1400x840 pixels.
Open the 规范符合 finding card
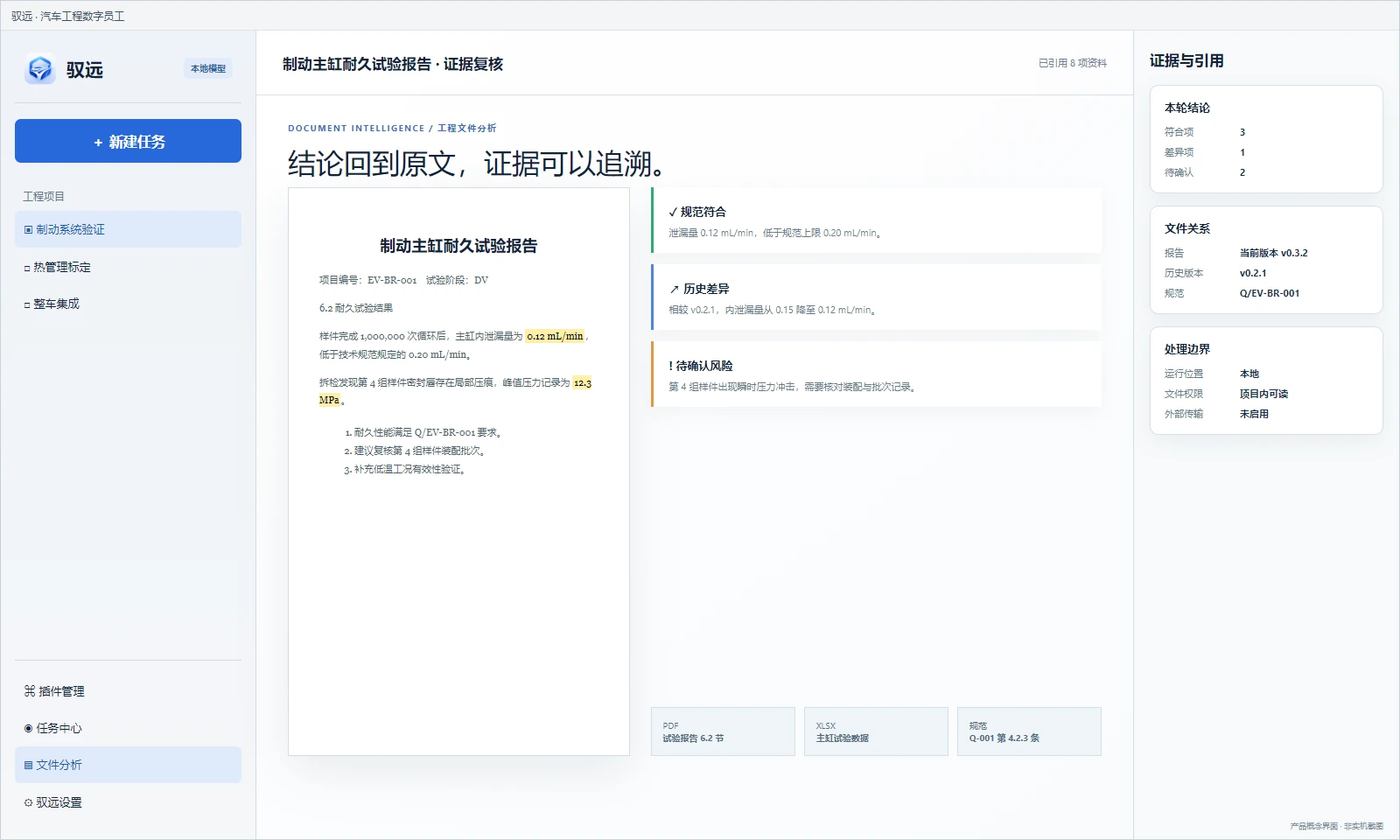point(876,220)
